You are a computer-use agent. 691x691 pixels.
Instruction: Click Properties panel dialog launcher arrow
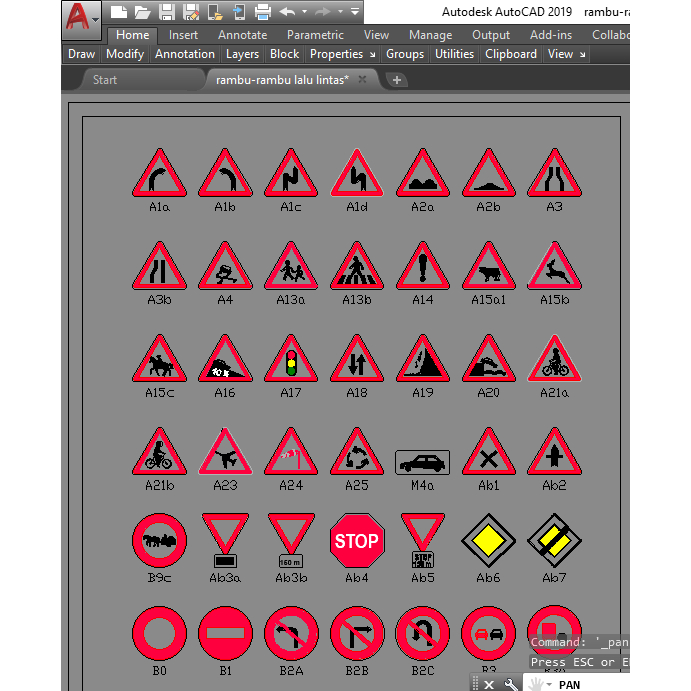(372, 55)
